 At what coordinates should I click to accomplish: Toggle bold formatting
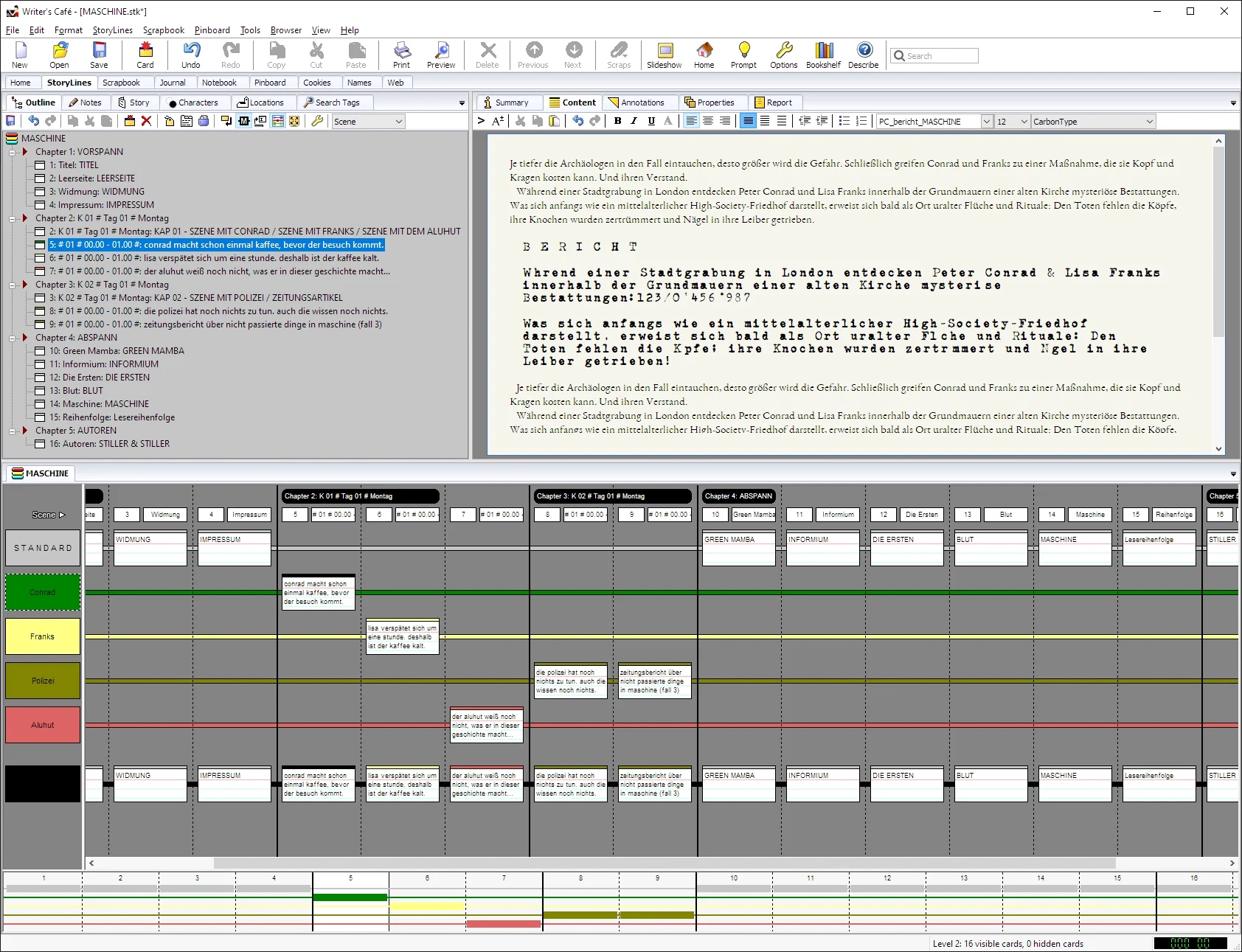point(617,121)
